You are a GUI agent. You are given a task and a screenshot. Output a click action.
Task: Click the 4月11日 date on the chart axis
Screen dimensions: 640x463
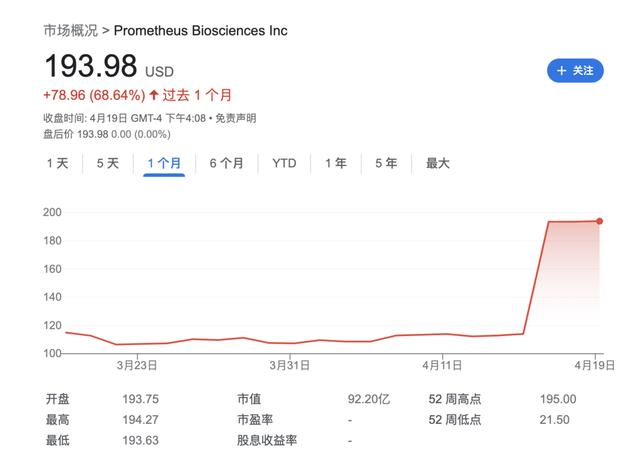coord(442,366)
